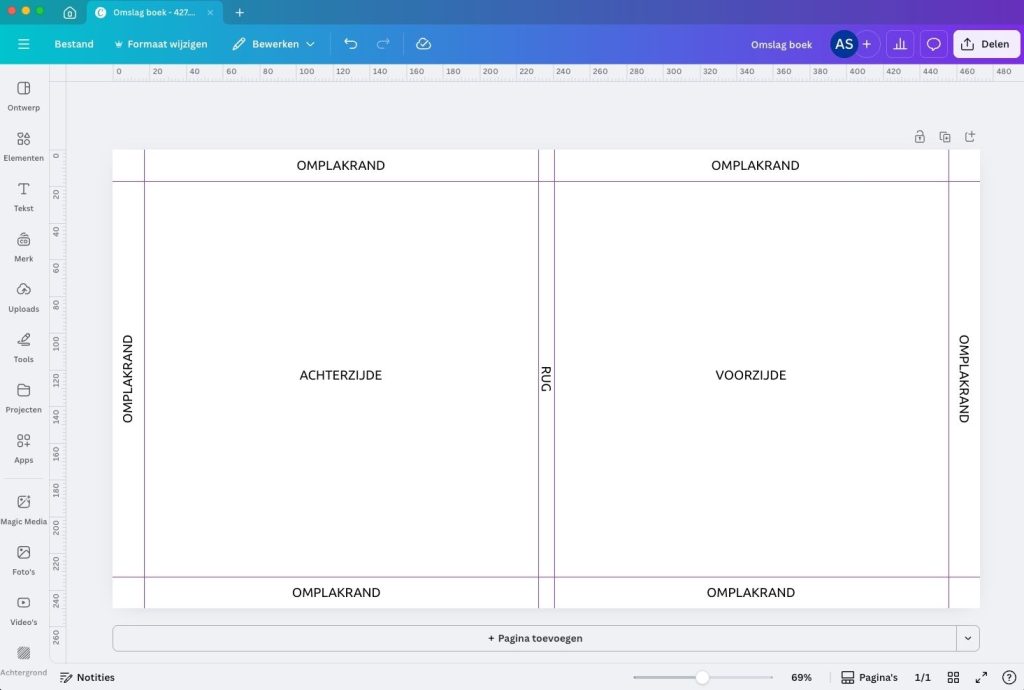Open Magic Media panel
Image resolution: width=1024 pixels, height=690 pixels.
coord(24,509)
